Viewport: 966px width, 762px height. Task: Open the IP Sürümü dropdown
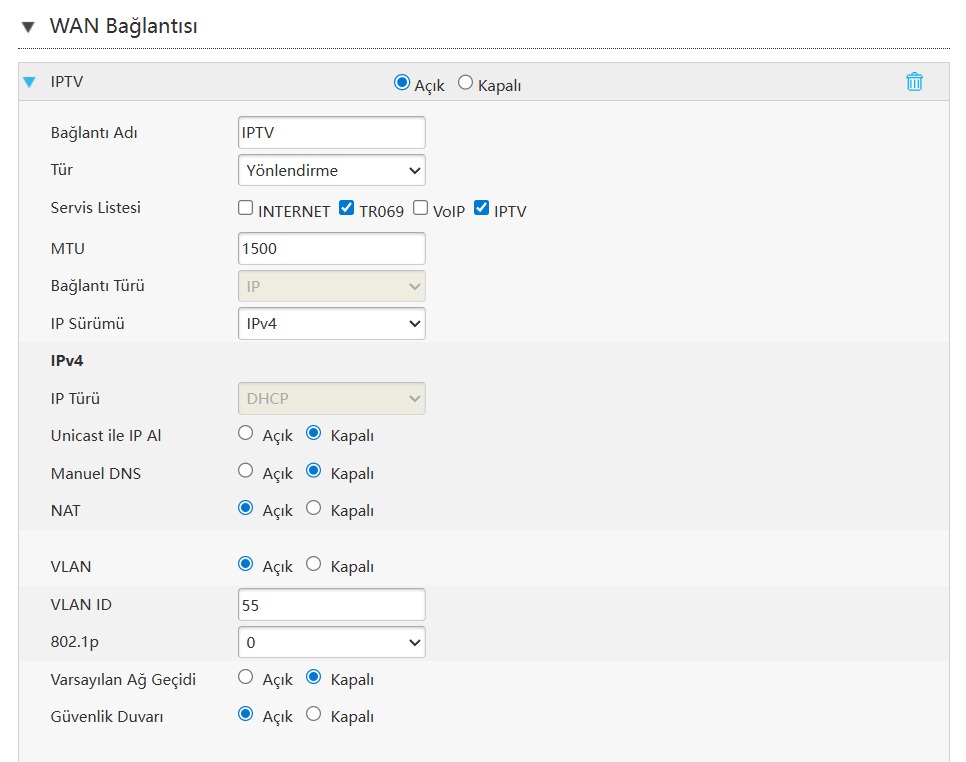pos(331,323)
